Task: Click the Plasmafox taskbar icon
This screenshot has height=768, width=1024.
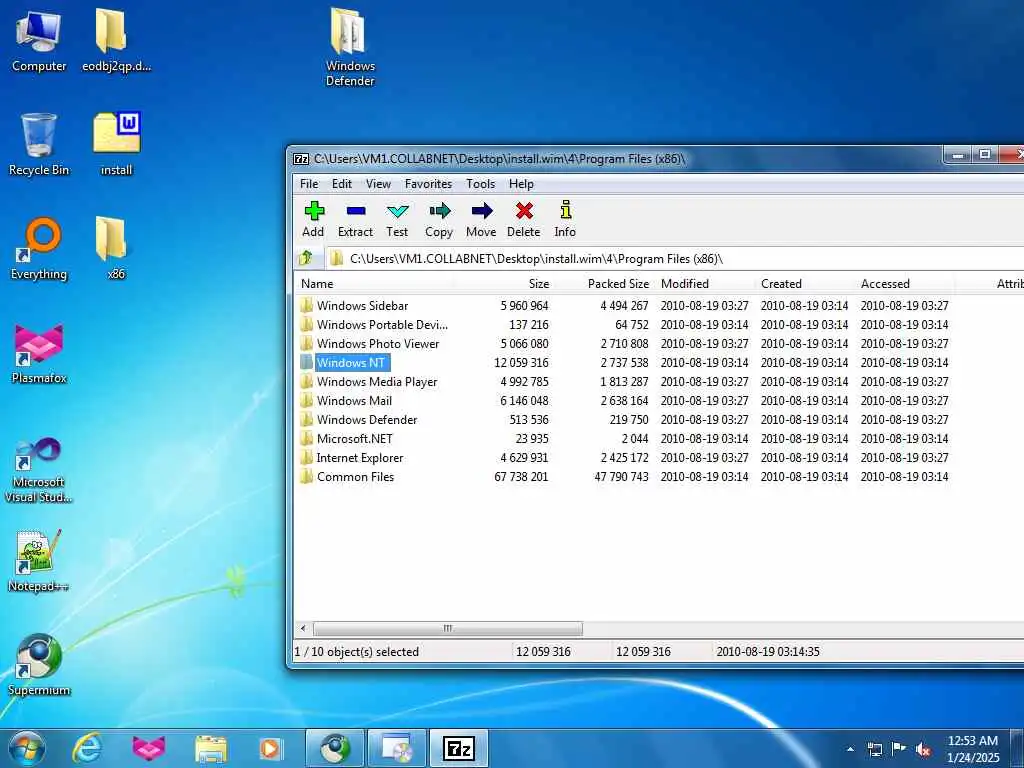Action: coord(149,748)
